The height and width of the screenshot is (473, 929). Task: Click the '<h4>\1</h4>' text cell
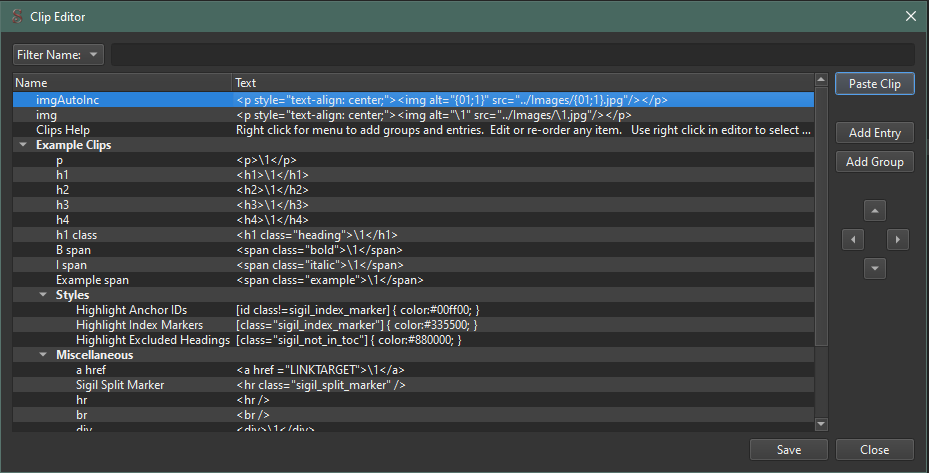[273, 220]
